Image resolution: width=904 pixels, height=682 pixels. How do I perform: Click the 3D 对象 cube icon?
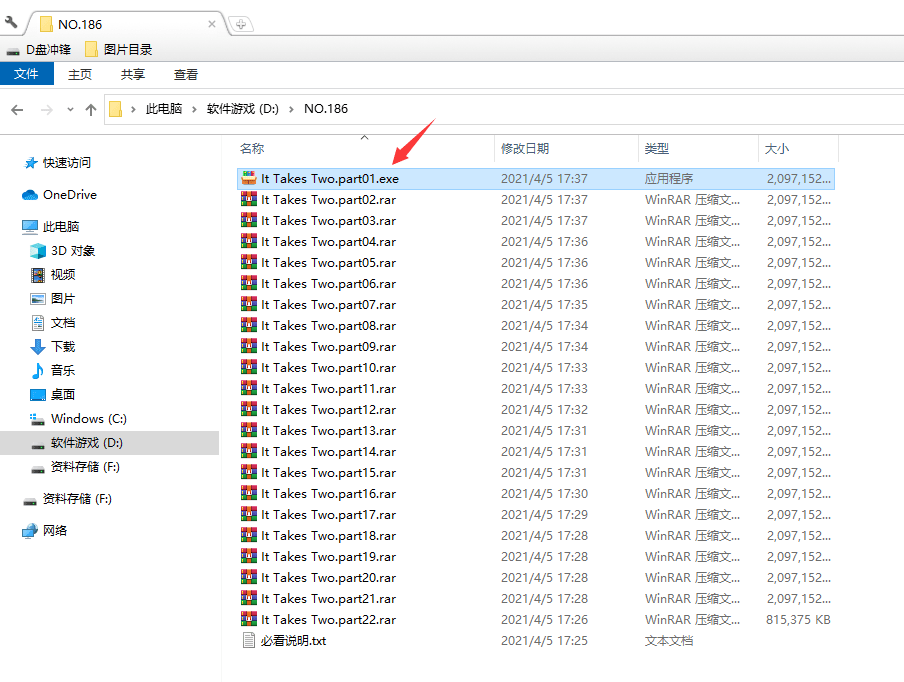pos(37,251)
